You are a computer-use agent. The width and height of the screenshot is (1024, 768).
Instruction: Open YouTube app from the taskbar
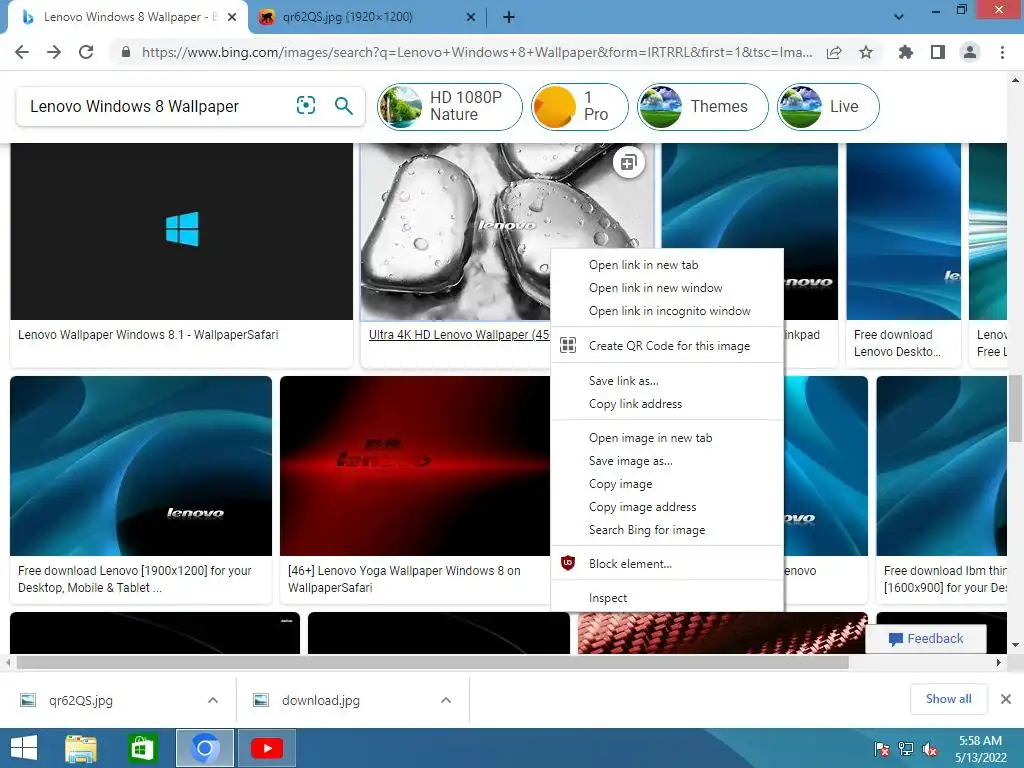tap(266, 748)
